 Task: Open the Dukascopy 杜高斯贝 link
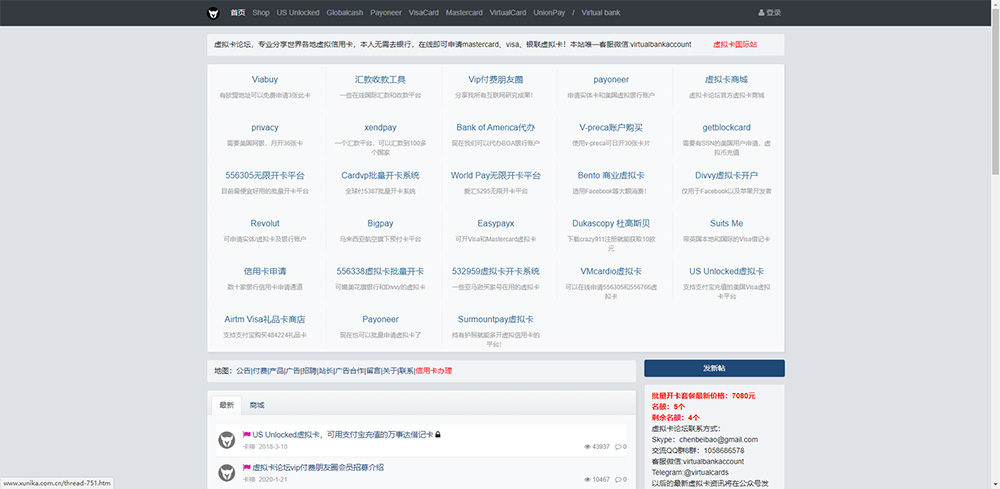click(611, 223)
